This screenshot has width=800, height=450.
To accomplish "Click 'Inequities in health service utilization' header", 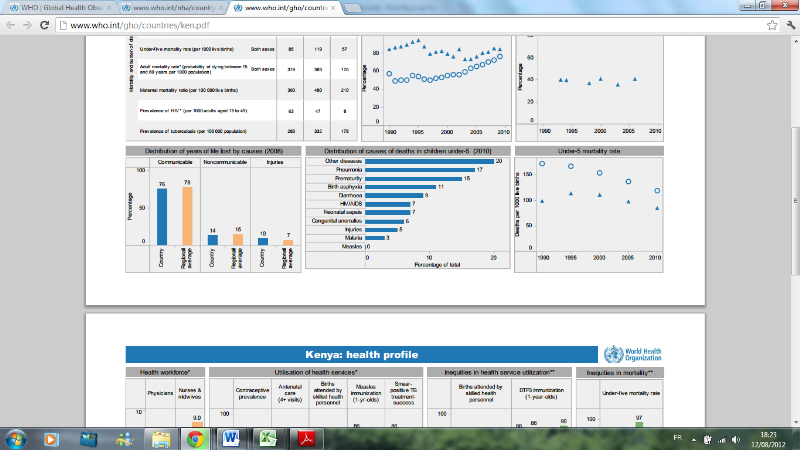I will click(x=499, y=372).
